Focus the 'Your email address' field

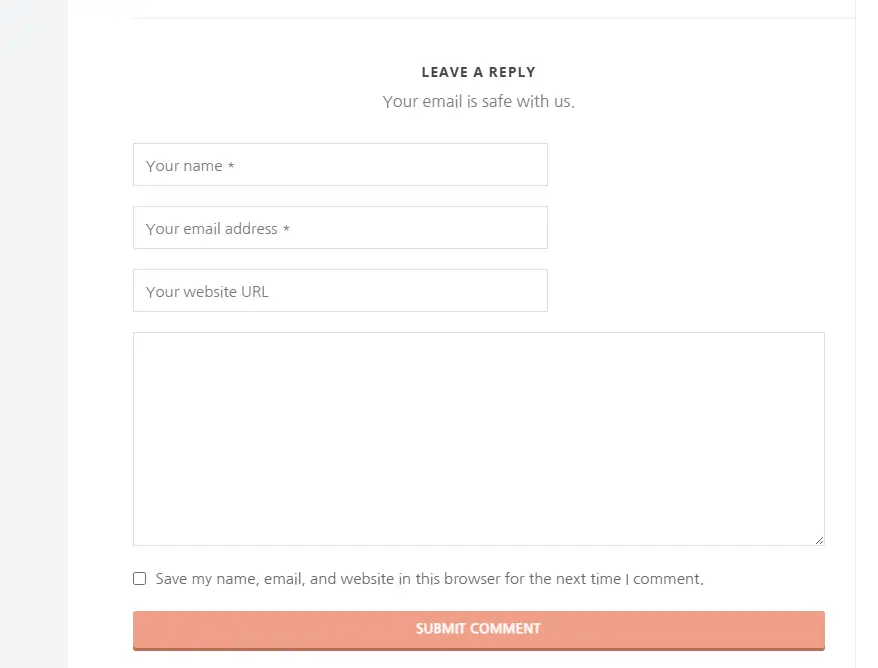pos(340,227)
